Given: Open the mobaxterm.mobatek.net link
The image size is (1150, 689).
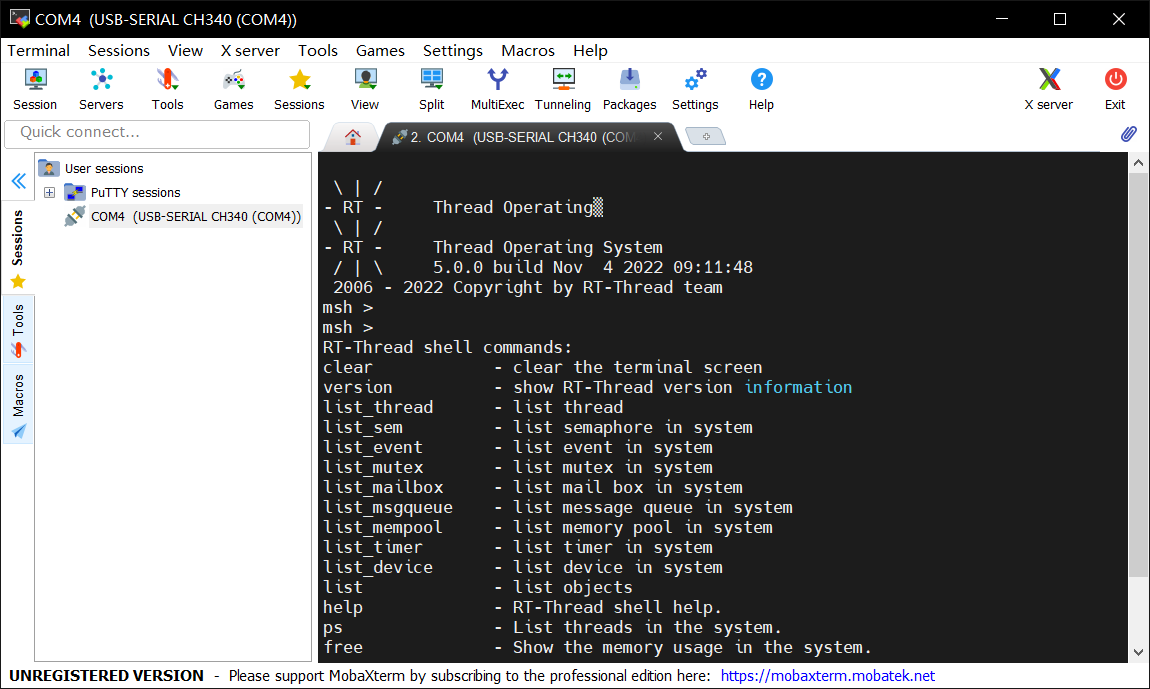Looking at the screenshot, I should [x=827, y=676].
